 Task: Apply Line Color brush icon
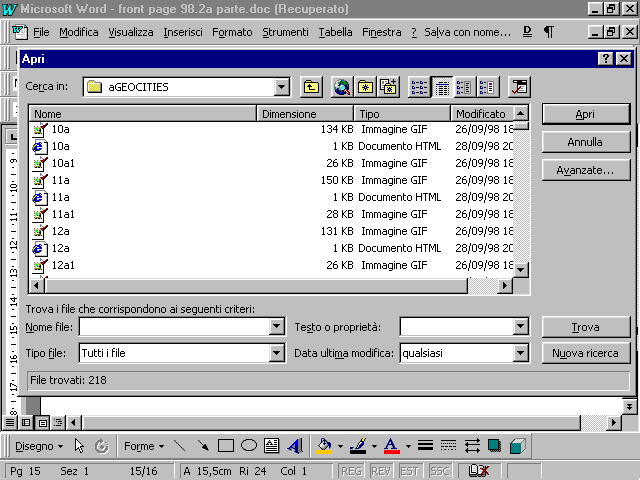(358, 446)
